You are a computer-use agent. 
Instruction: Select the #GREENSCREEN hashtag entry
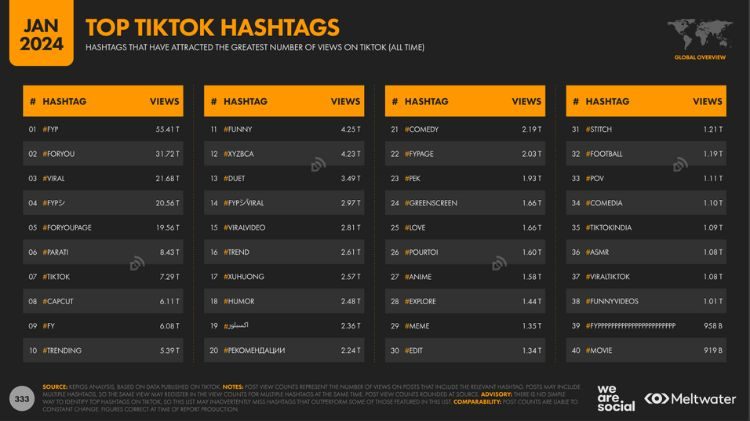tap(431, 203)
